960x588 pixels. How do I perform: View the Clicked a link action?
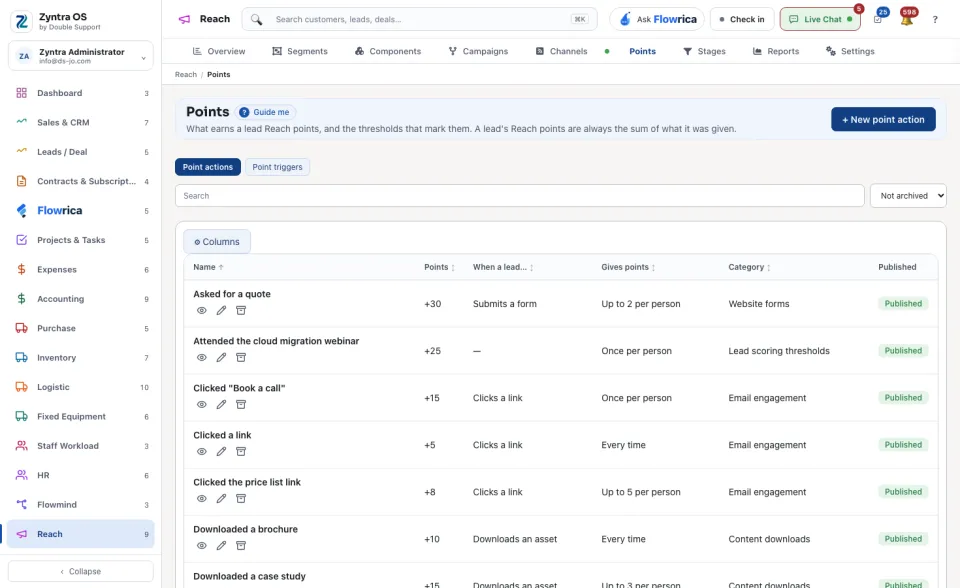(x=201, y=452)
